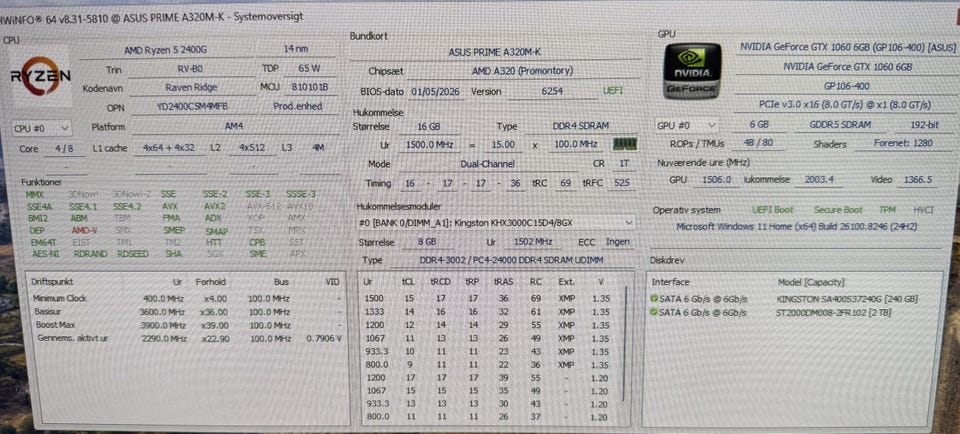Click the UEFI Boot indicator

pyautogui.click(x=773, y=209)
